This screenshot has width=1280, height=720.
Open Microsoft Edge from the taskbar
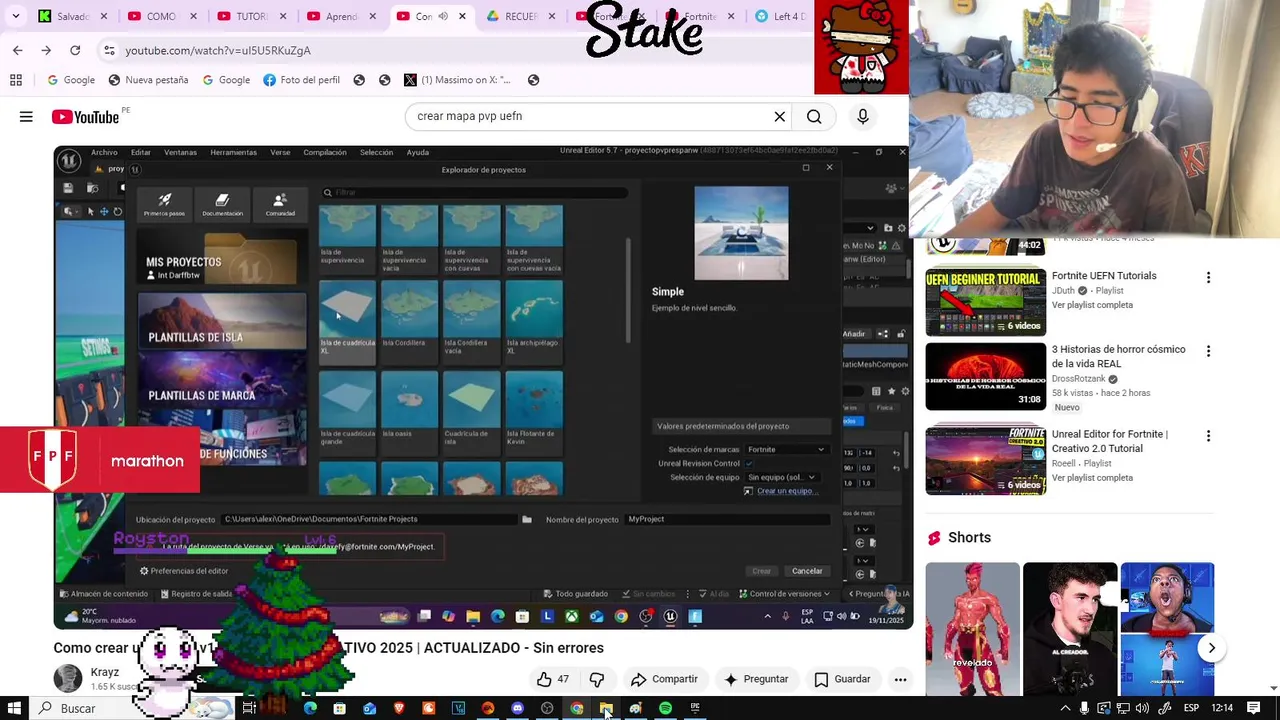310,708
